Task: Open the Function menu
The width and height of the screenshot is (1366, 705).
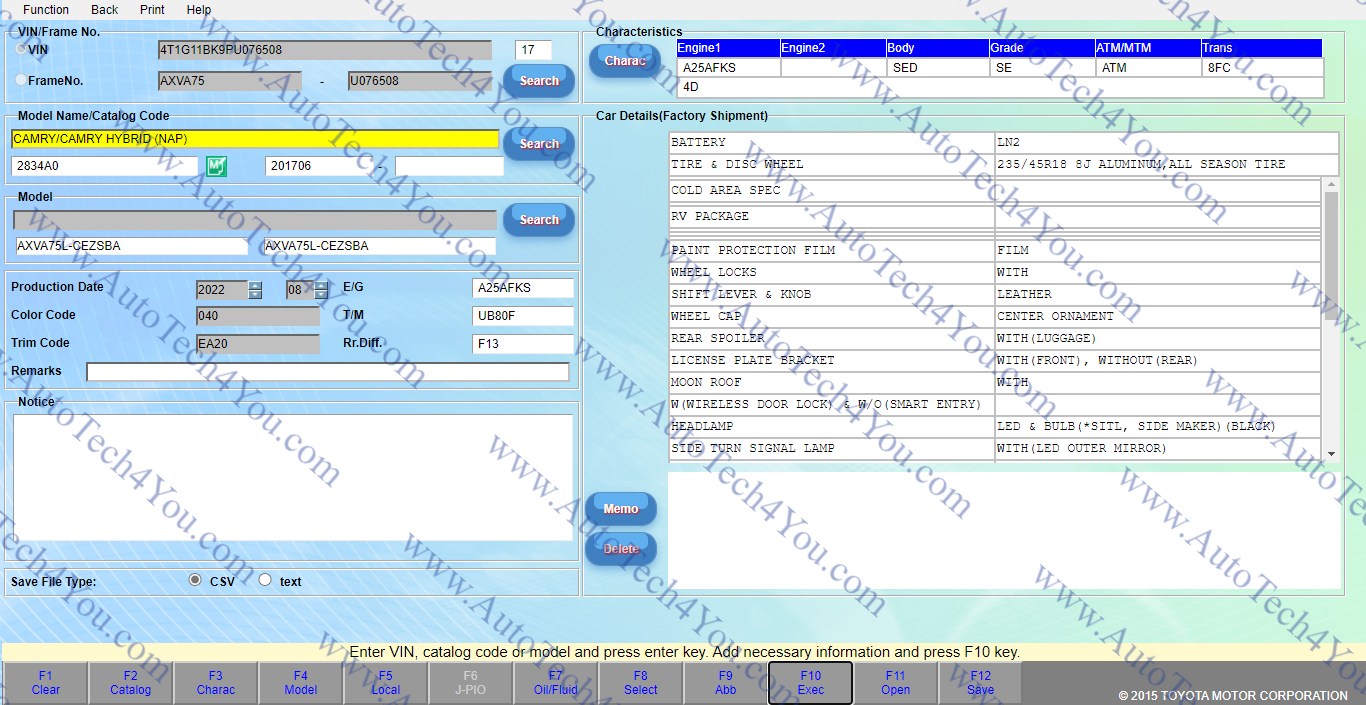Action: click(x=46, y=10)
